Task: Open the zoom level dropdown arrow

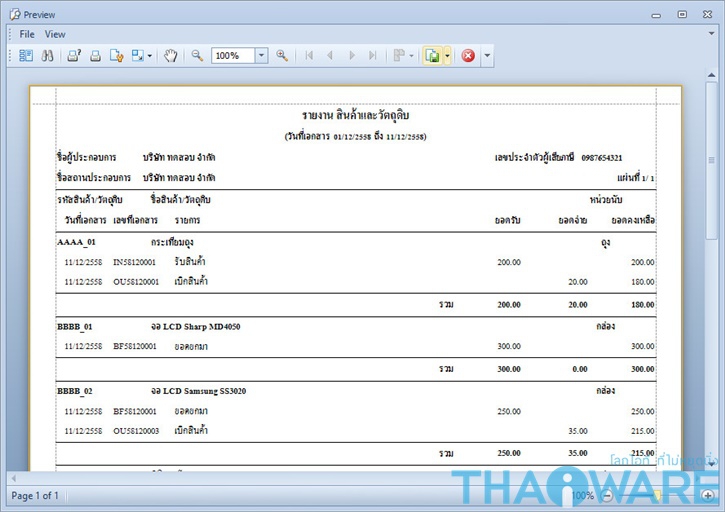Action: pos(261,56)
